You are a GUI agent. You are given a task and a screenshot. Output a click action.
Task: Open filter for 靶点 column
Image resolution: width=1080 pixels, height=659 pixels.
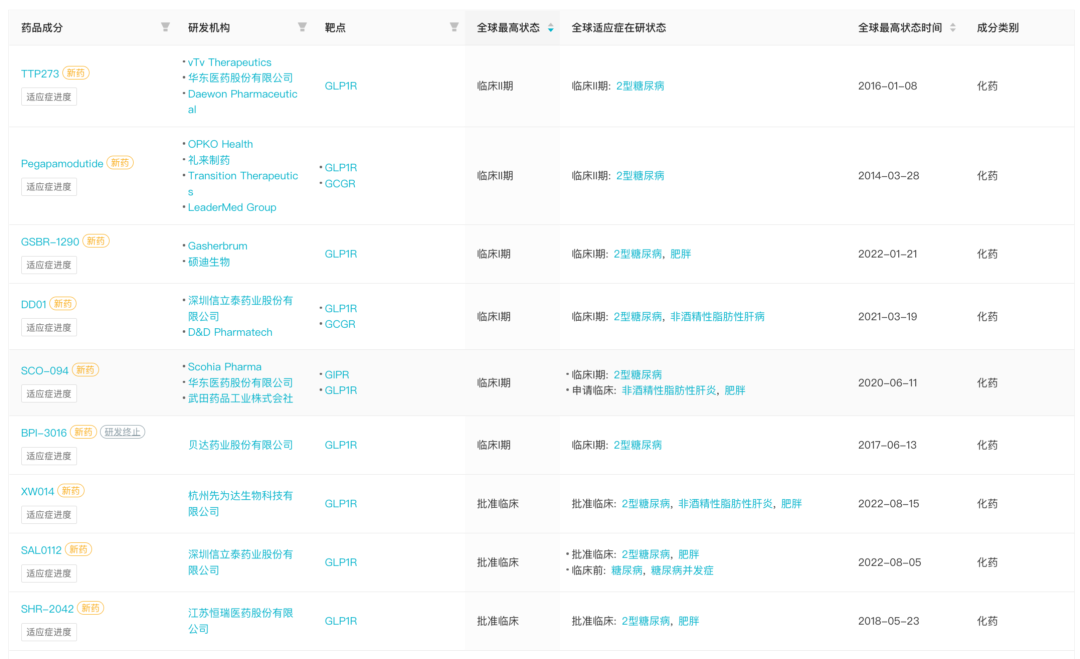click(x=454, y=27)
